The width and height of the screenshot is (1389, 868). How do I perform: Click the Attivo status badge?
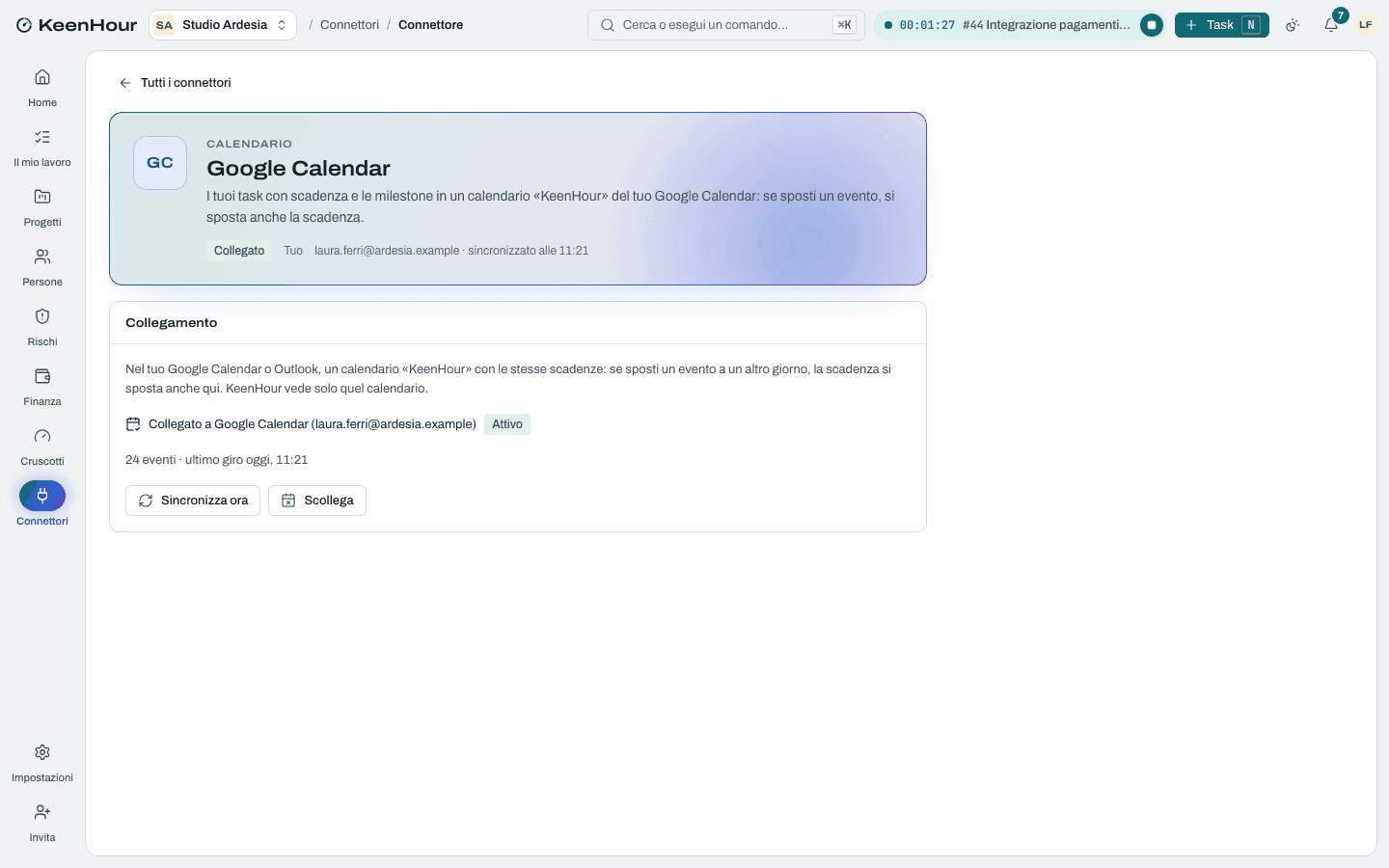[507, 424]
